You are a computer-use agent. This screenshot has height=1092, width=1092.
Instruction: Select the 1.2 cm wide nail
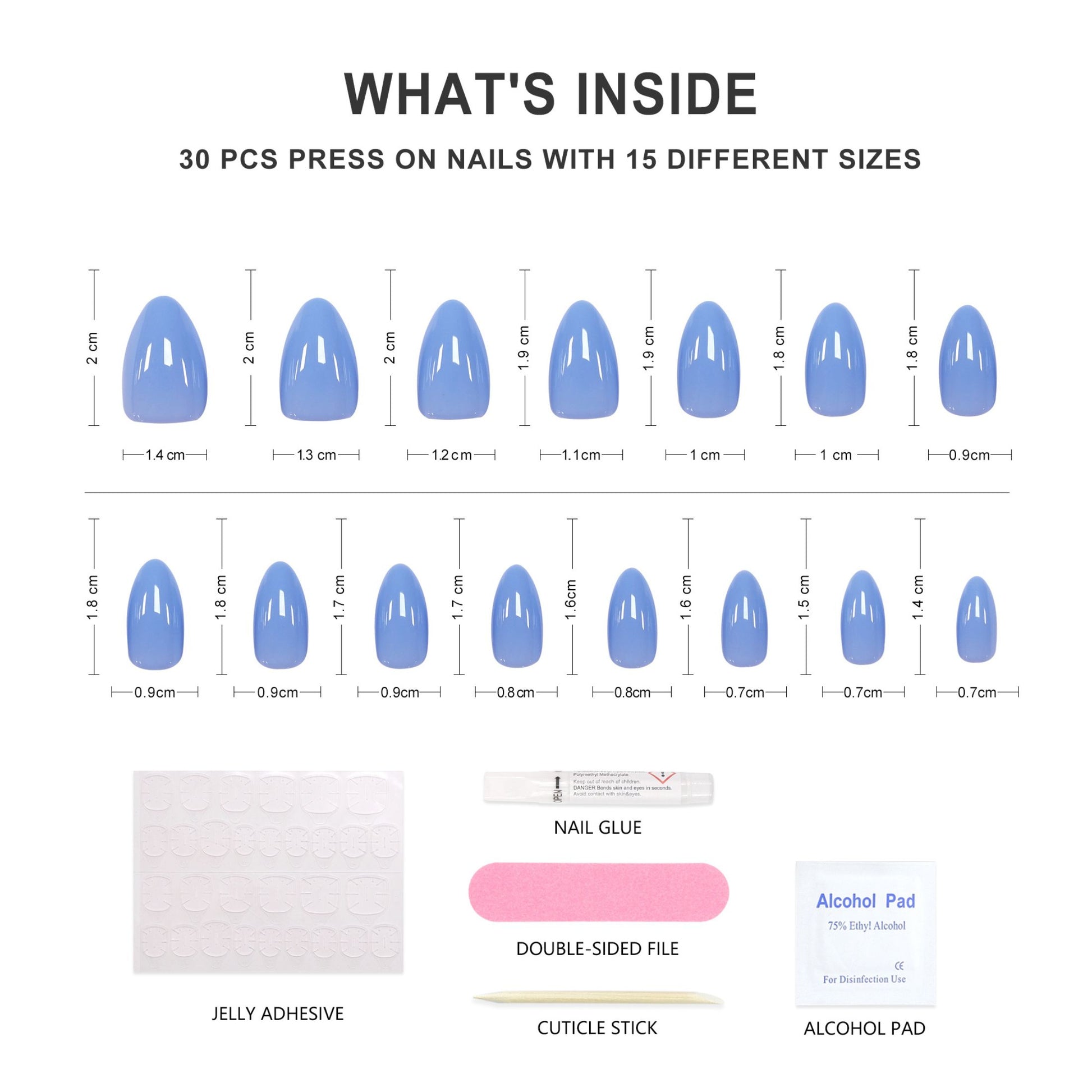coord(453,360)
